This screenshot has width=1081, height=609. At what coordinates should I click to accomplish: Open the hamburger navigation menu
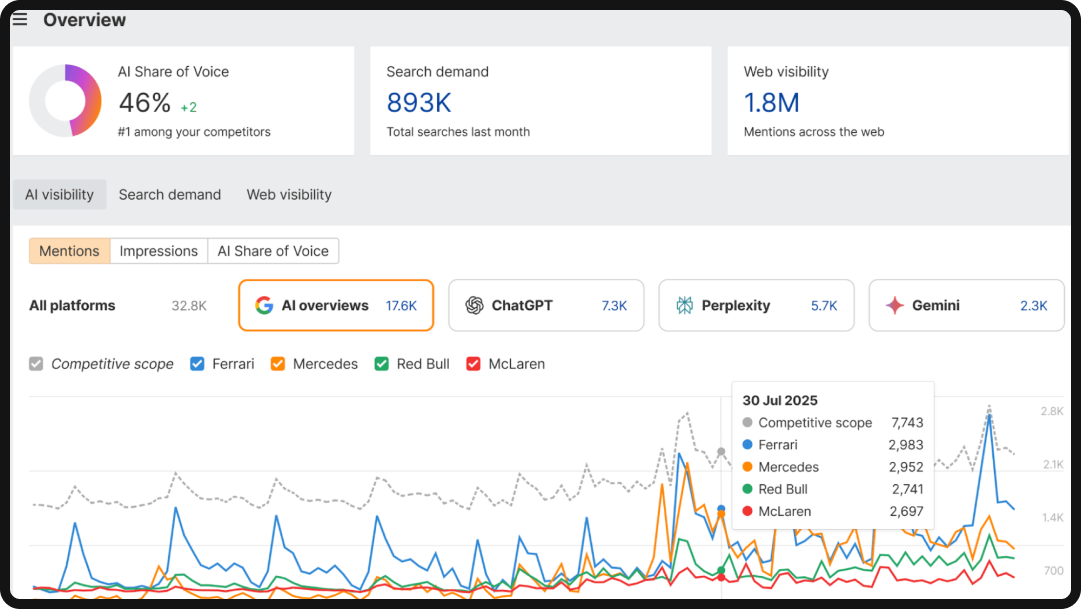[x=20, y=18]
